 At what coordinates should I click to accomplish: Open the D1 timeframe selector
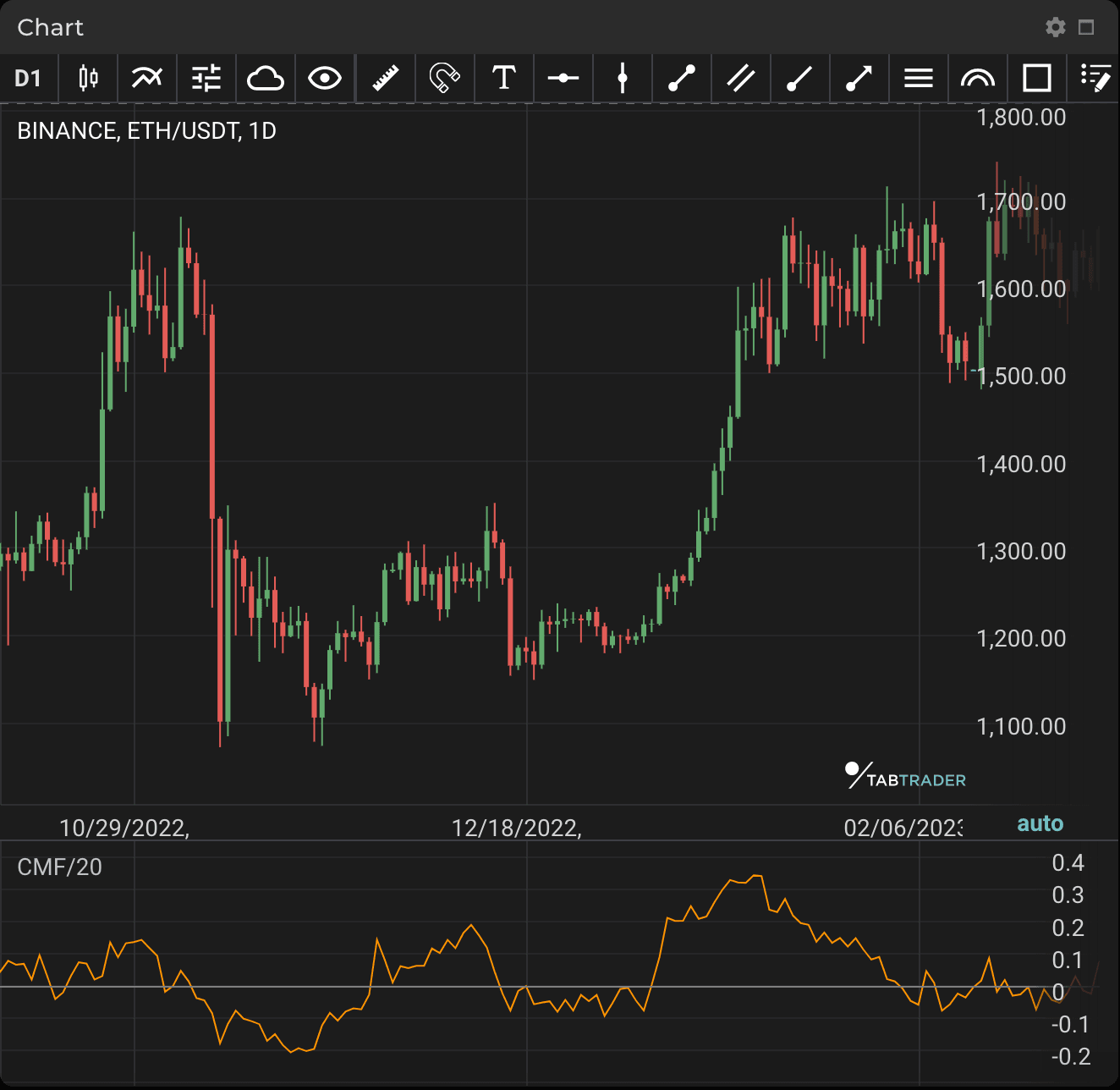tap(28, 79)
